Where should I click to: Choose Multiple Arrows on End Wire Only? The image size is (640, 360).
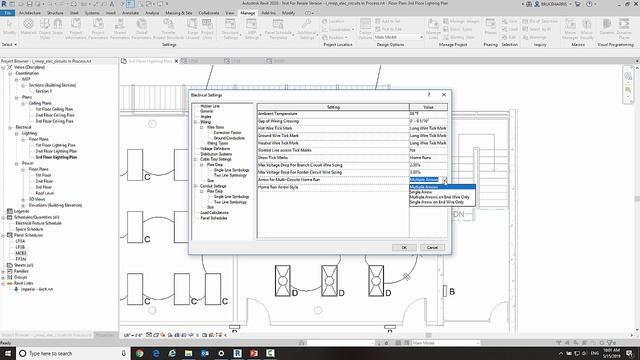440,197
